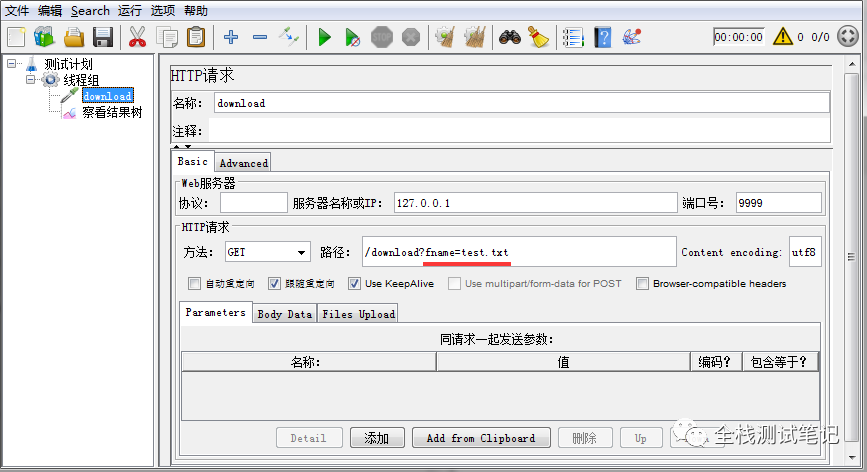The image size is (867, 472).
Task: Select the download tree item
Action: (x=108, y=96)
